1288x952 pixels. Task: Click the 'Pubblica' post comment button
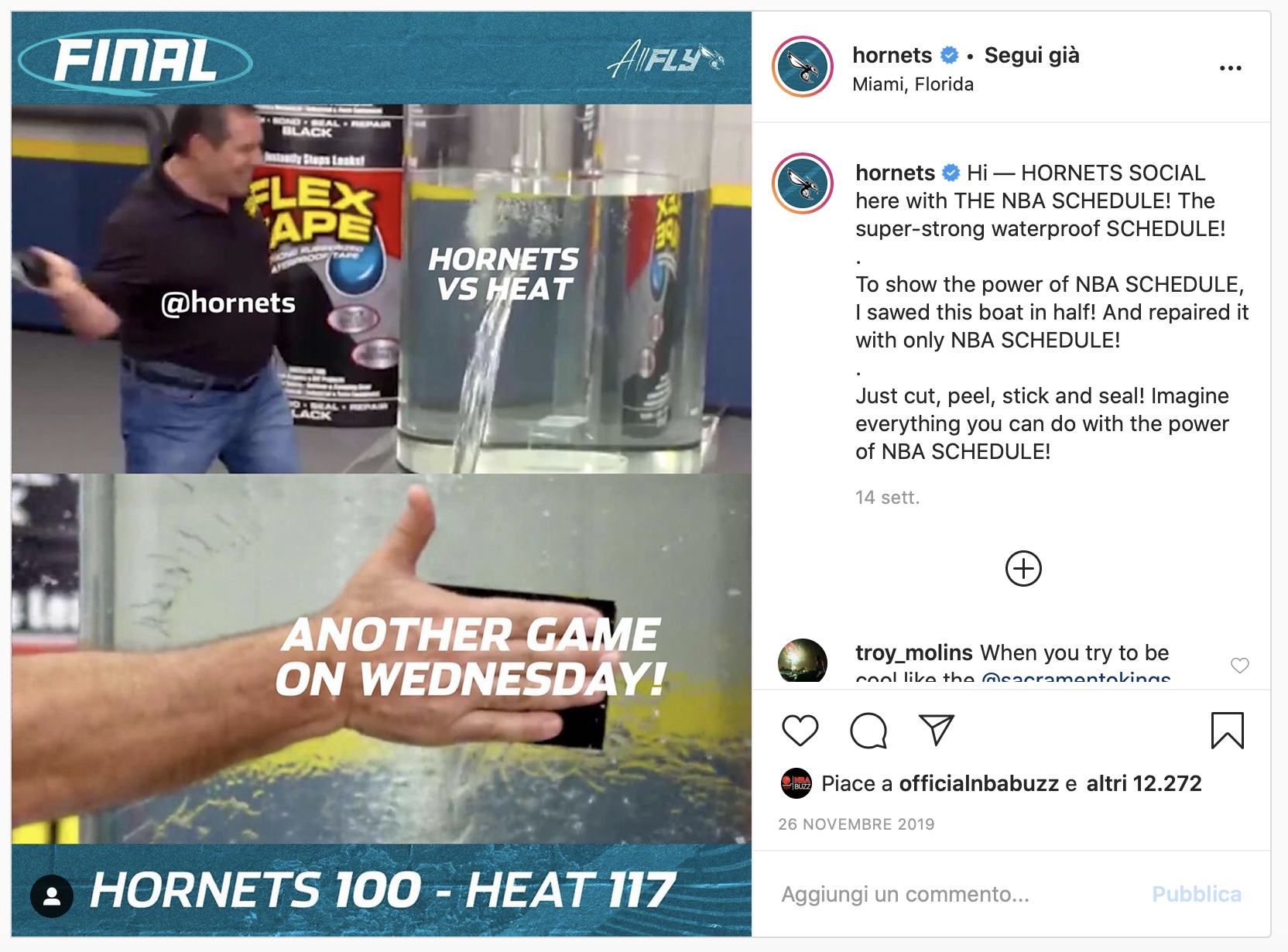coord(1197,894)
